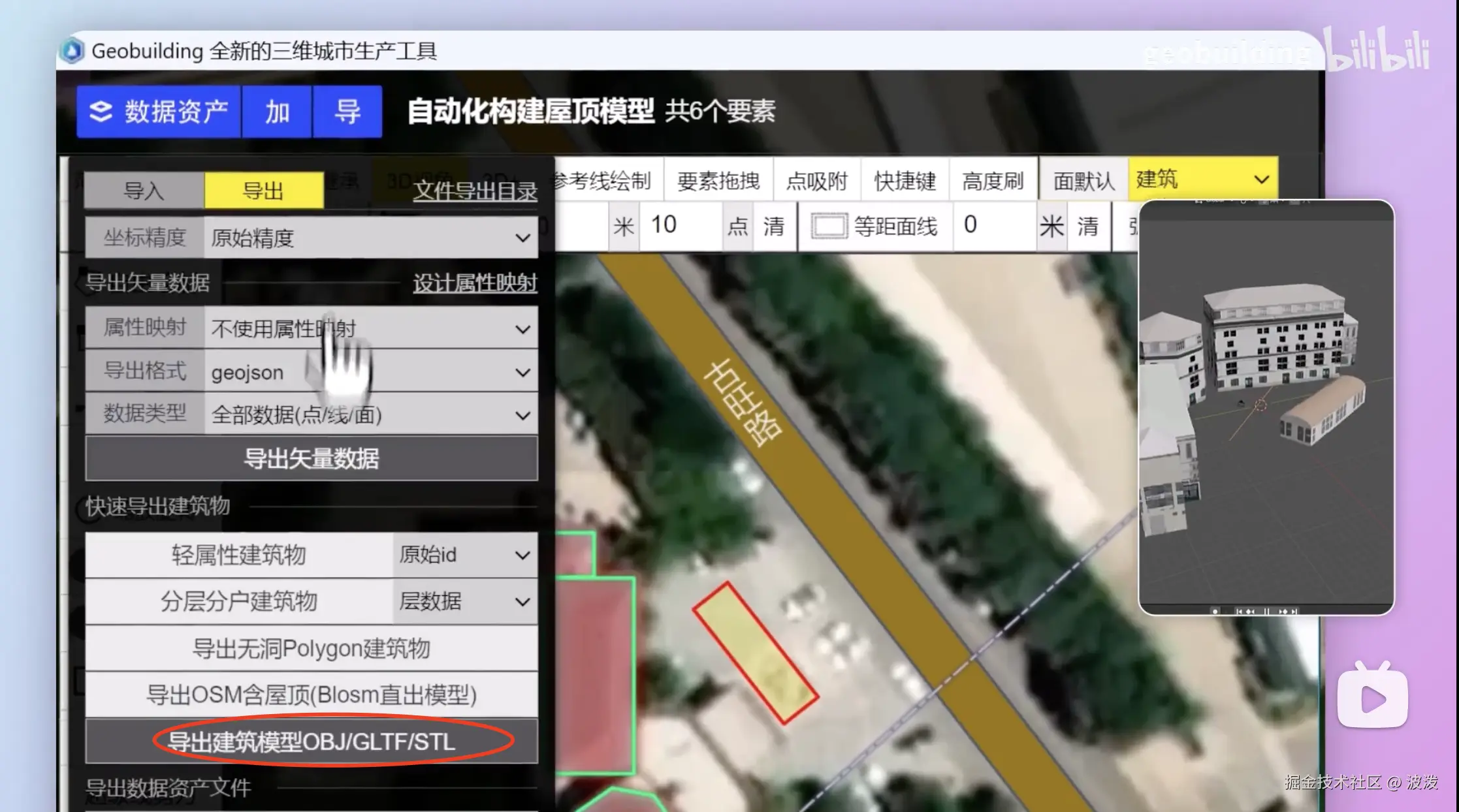Open the 高度刷 toolbar tab
The height and width of the screenshot is (812, 1459).
[x=992, y=180]
